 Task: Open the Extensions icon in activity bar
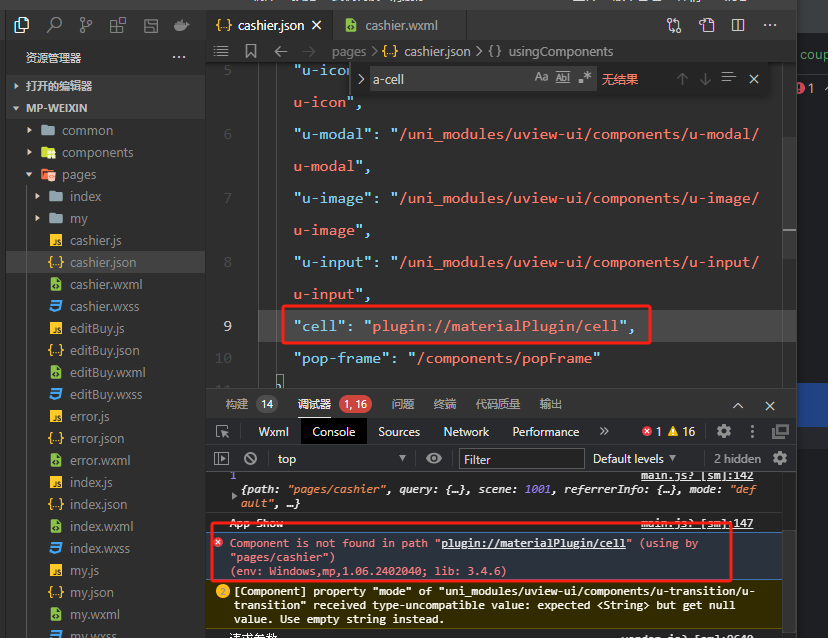[118, 25]
